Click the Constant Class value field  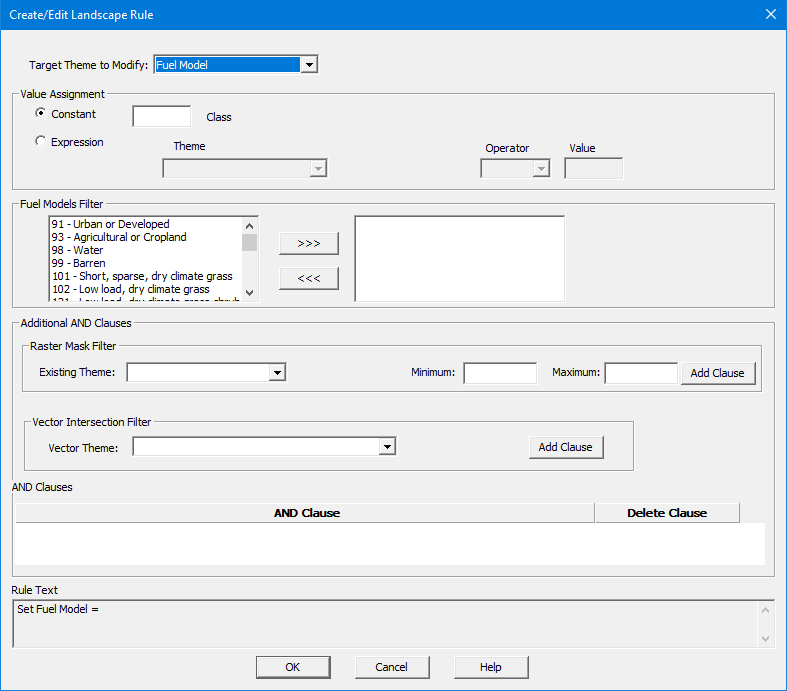[162, 116]
